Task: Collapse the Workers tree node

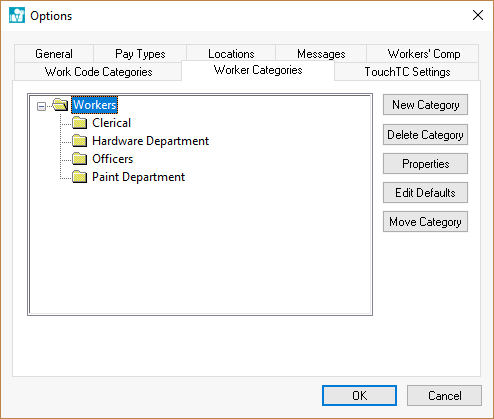Action: (x=41, y=107)
